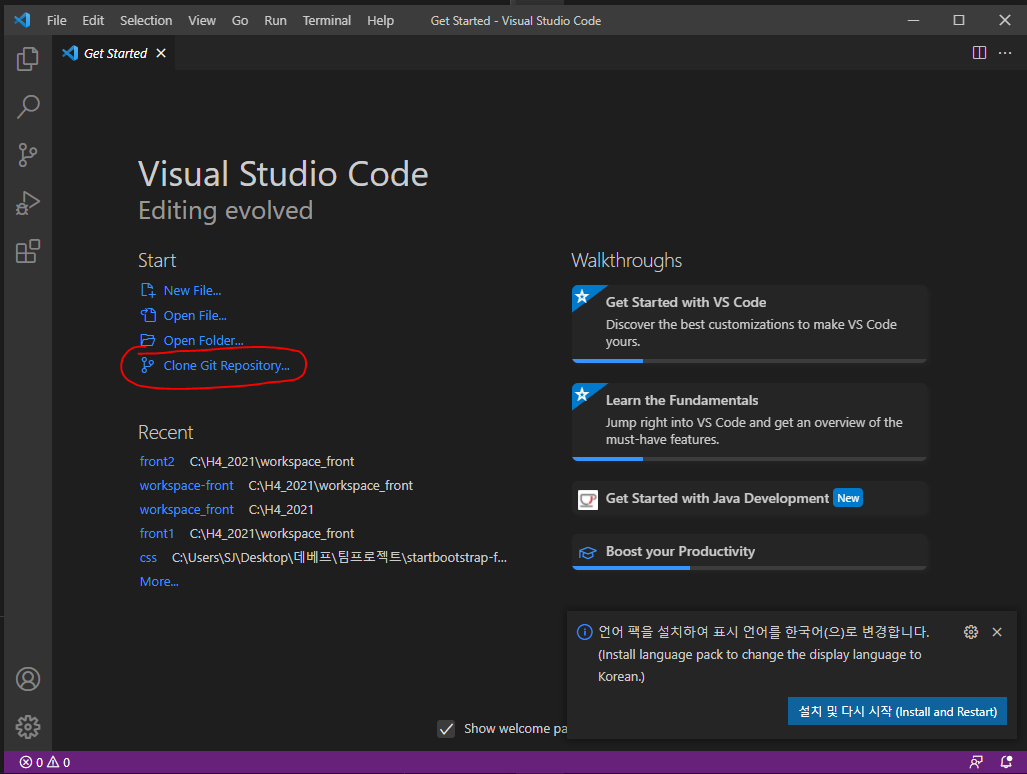Open Get Started with VS Code walkthrough
The width and height of the screenshot is (1027, 774).
point(749,323)
